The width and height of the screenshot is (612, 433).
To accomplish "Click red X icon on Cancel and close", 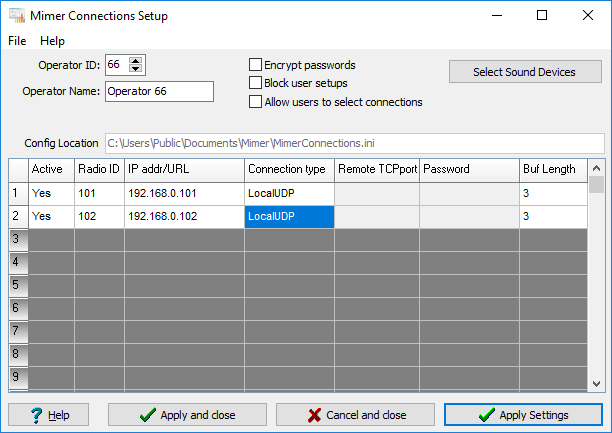I will pyautogui.click(x=314, y=415).
